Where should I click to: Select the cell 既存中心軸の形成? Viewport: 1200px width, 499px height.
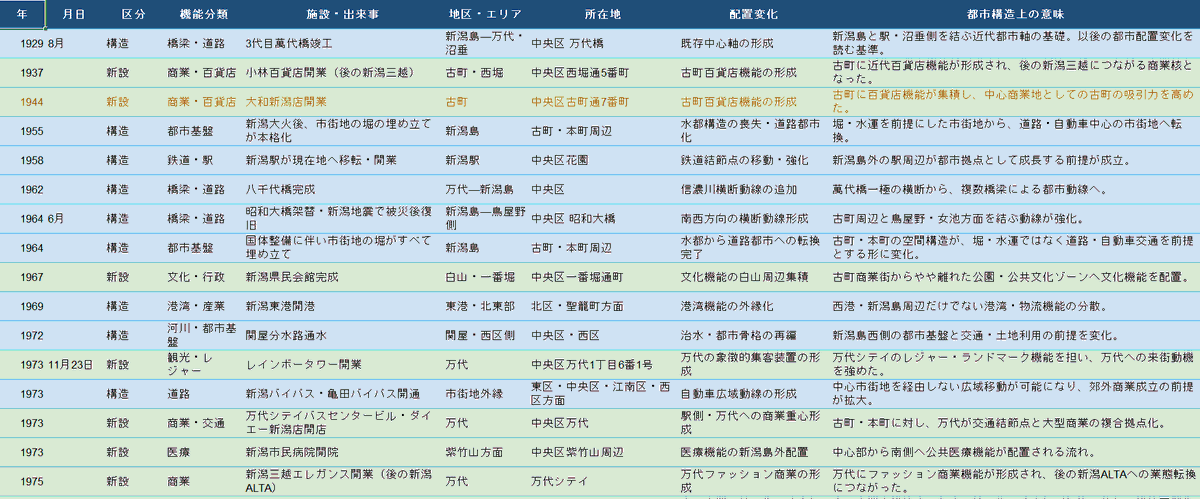pos(753,44)
